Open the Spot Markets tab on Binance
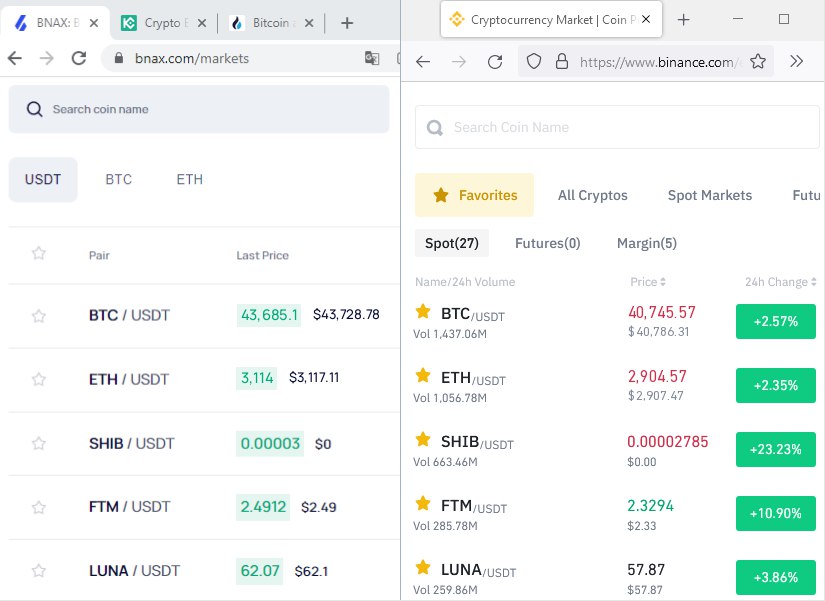 point(710,195)
